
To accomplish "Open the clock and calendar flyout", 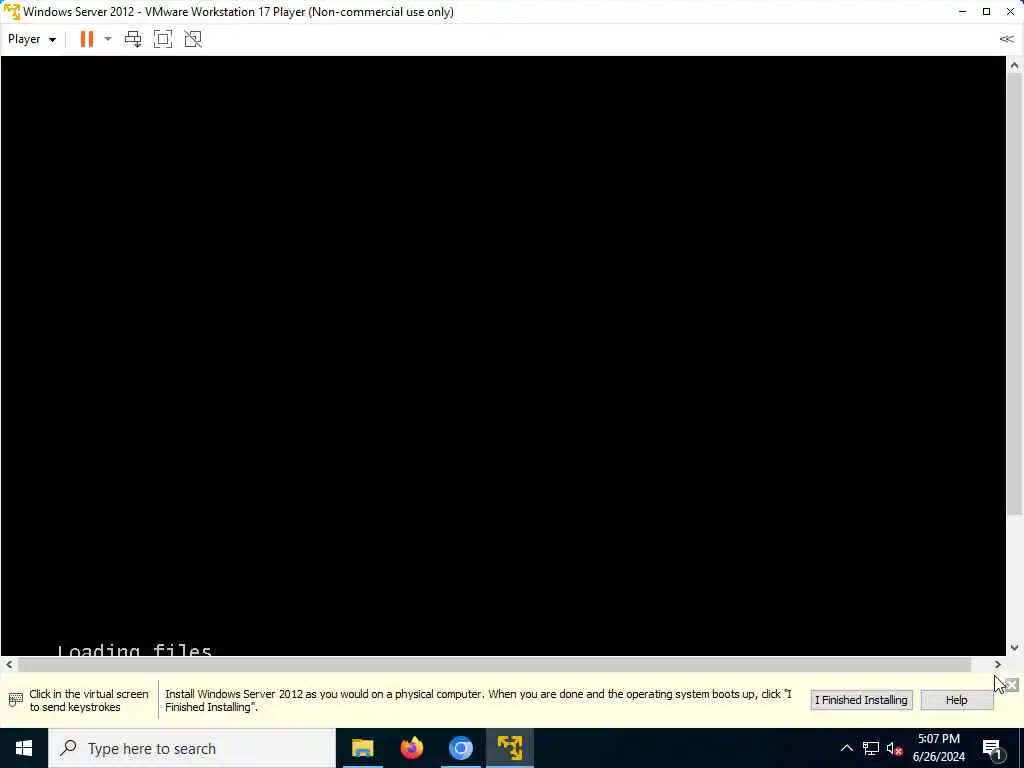I will tap(938, 748).
